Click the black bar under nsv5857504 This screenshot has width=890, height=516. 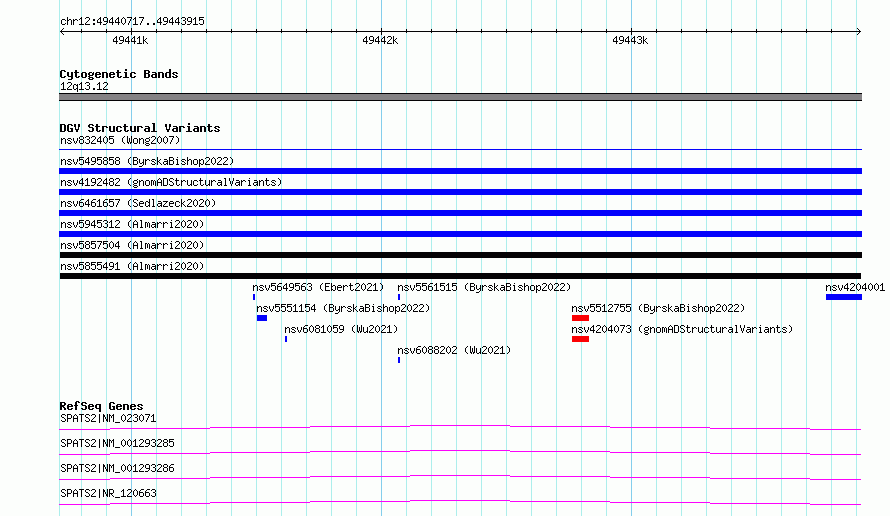(460, 255)
